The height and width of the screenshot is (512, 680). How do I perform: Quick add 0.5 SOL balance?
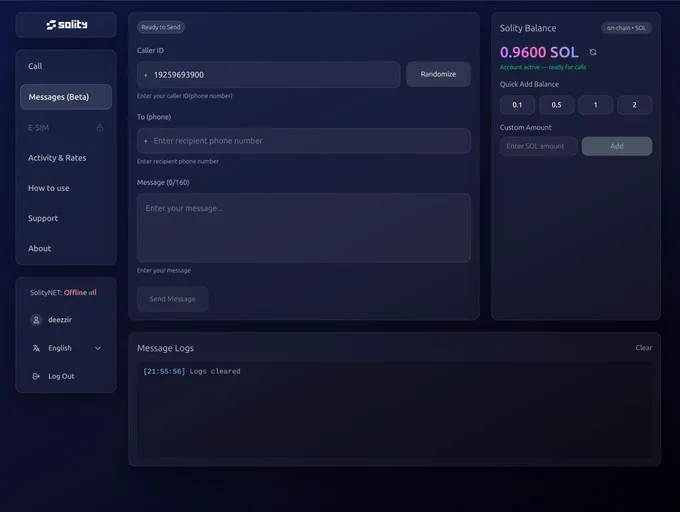556,105
